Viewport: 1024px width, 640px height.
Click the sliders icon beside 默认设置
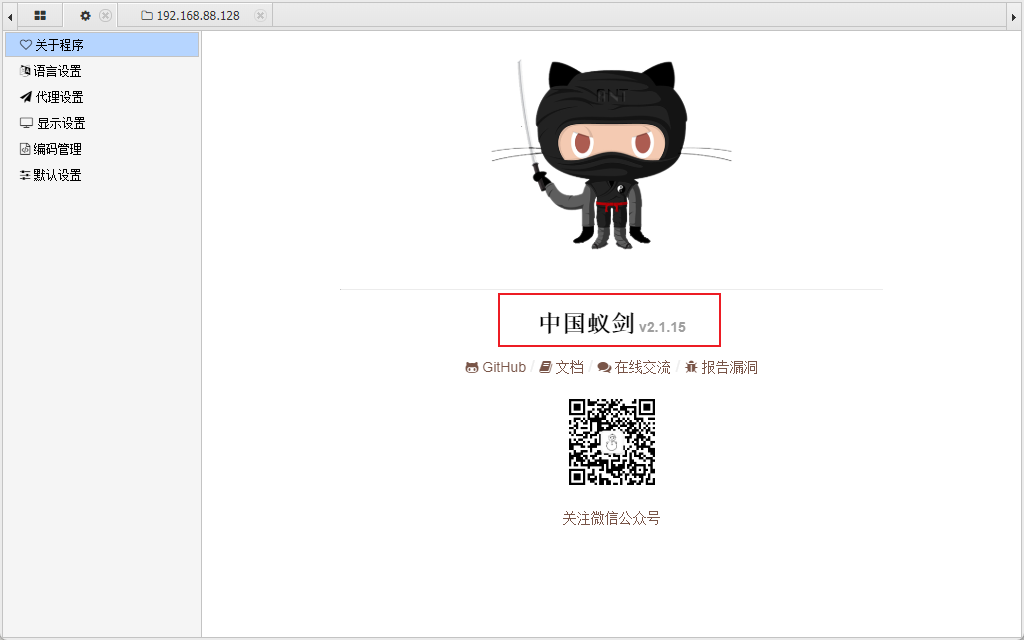(25, 175)
